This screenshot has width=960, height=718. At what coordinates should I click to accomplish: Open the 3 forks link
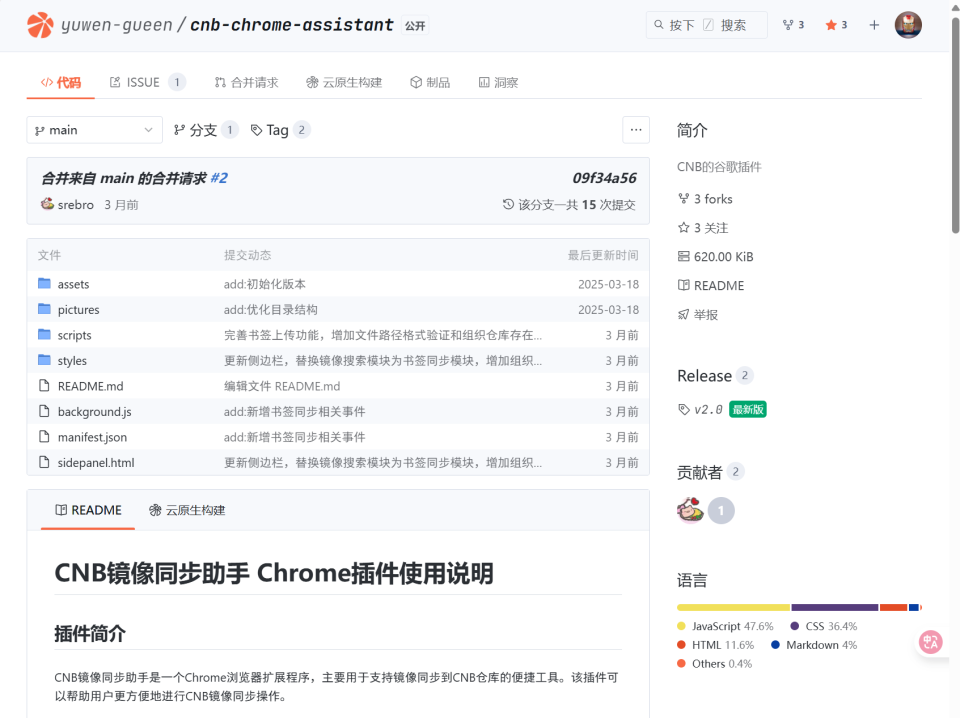pyautogui.click(x=705, y=199)
